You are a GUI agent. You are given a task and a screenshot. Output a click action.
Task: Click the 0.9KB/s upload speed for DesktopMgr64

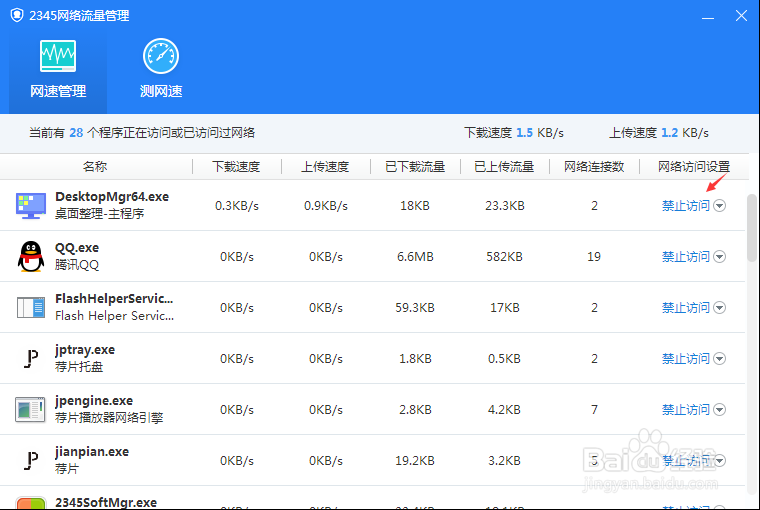click(x=326, y=206)
